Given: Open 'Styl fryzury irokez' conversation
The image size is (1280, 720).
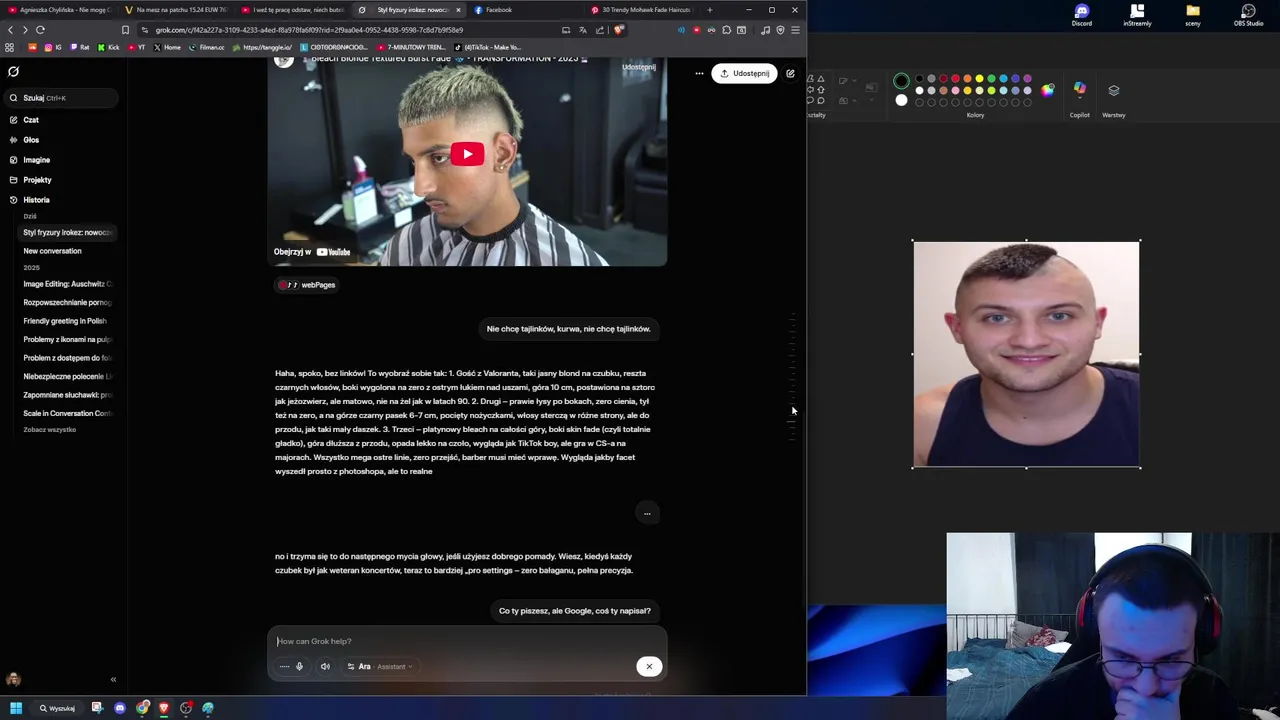Looking at the screenshot, I should pos(67,232).
